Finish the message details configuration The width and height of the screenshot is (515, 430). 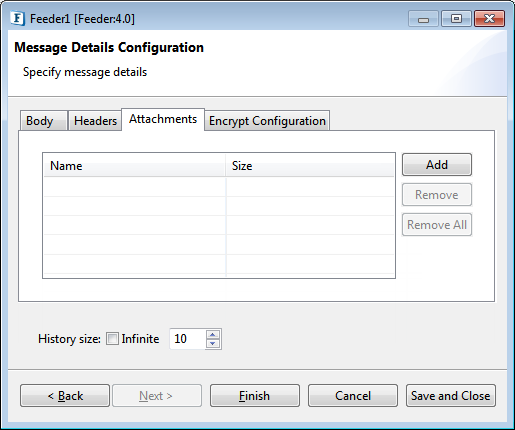click(x=255, y=396)
